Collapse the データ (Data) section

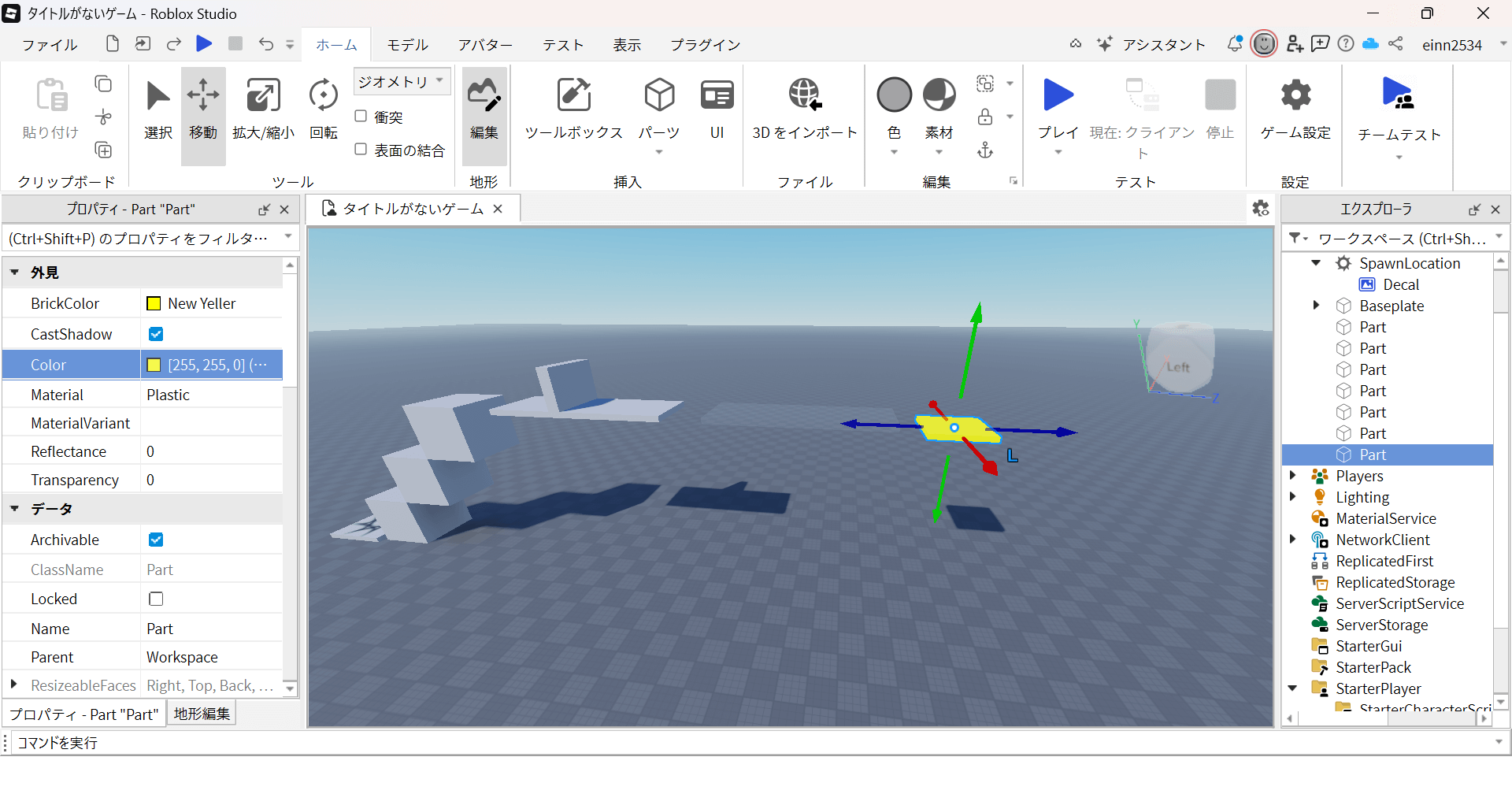(14, 509)
